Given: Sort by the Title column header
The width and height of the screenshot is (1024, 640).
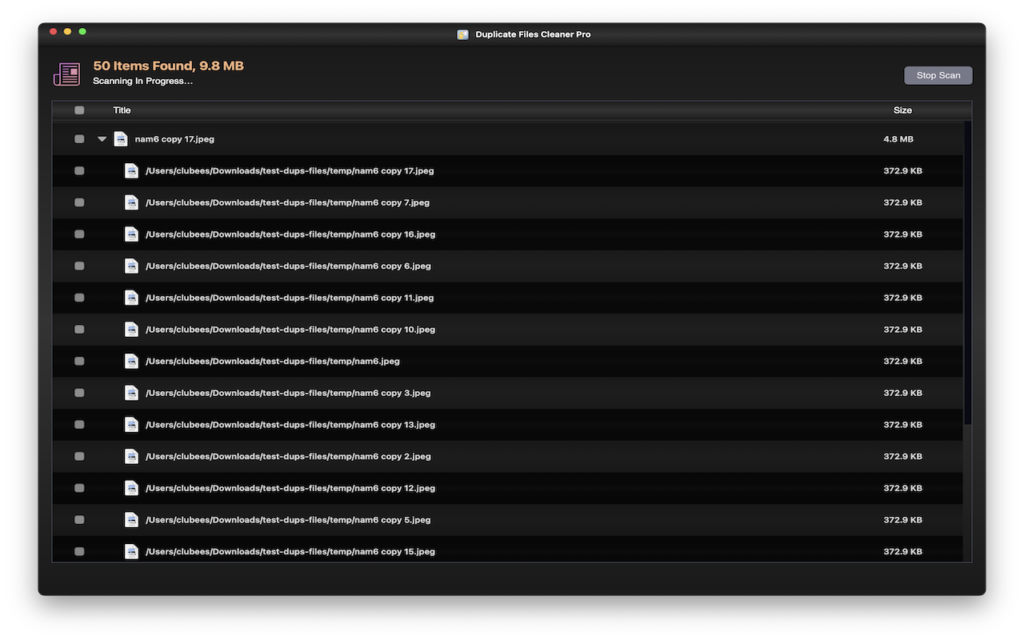Looking at the screenshot, I should tap(121, 110).
